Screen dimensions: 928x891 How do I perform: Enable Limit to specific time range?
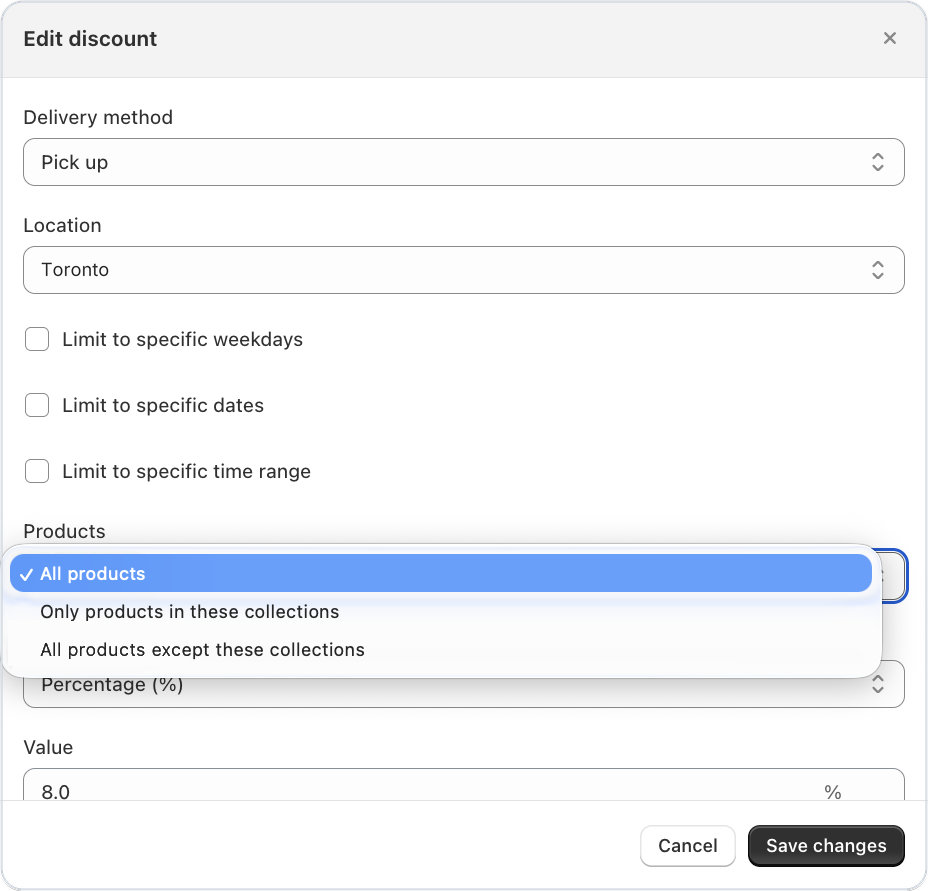tap(37, 471)
